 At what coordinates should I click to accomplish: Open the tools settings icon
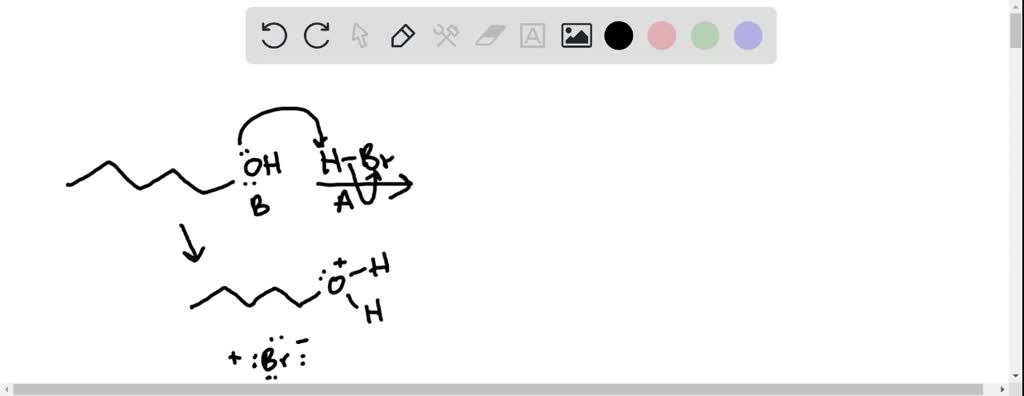click(x=446, y=35)
